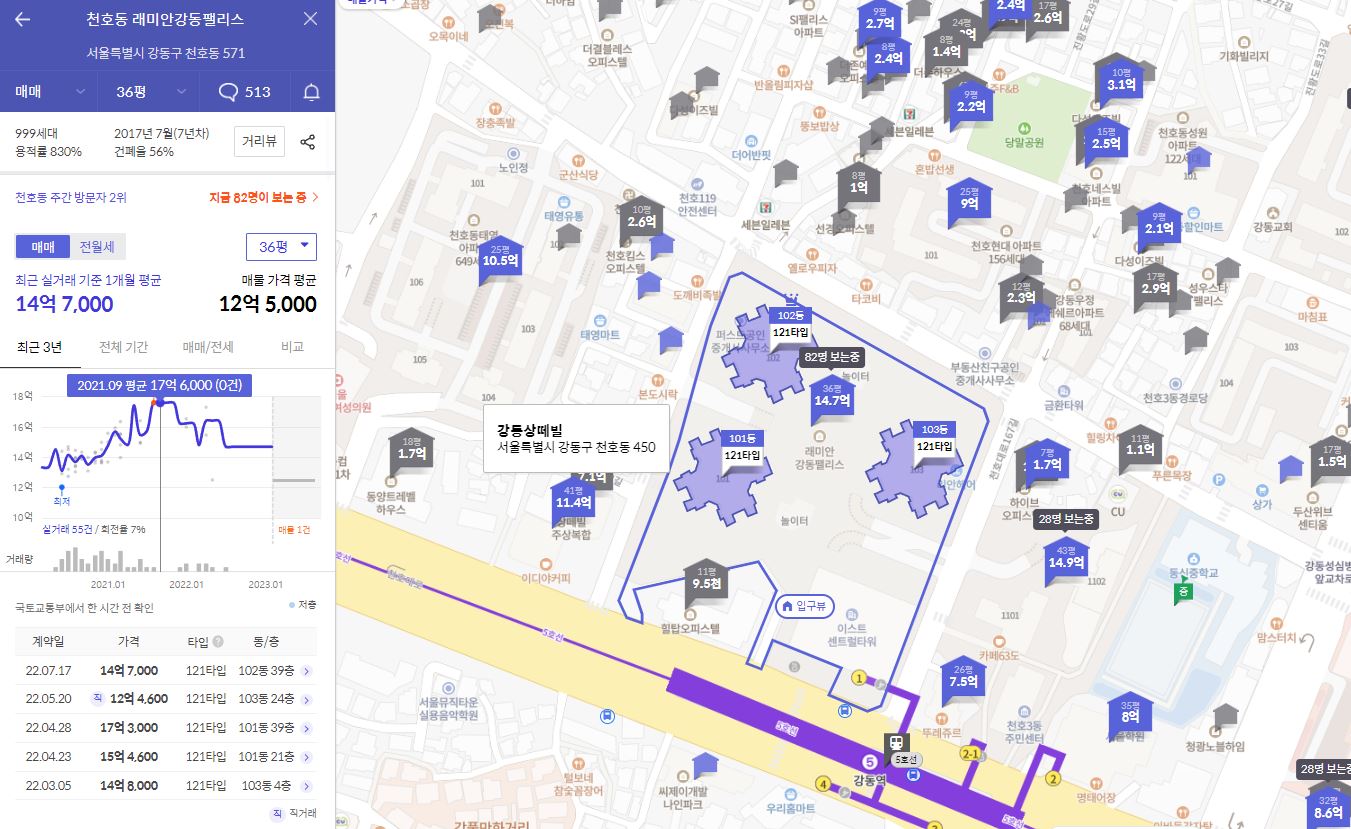Click subway exit 1 marker
Image resolution: width=1351 pixels, height=829 pixels.
click(858, 678)
